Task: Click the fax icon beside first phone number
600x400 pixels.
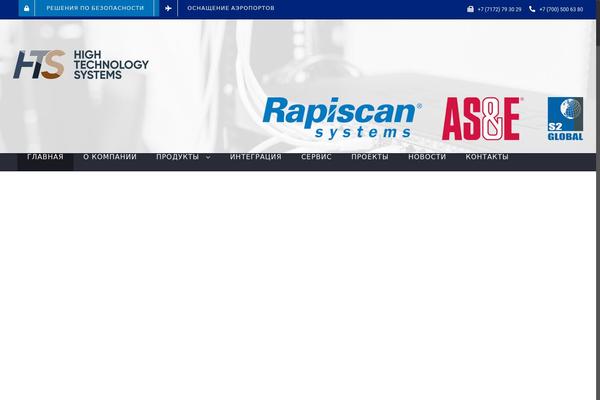Action: click(470, 9)
